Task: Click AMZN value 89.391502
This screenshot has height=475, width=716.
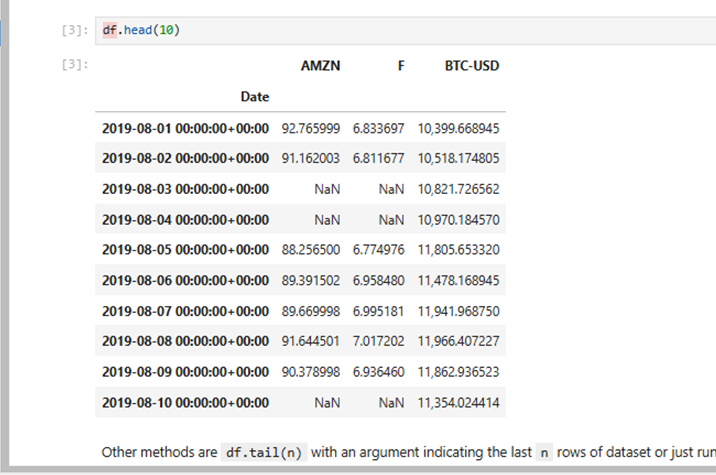Action: point(311,280)
